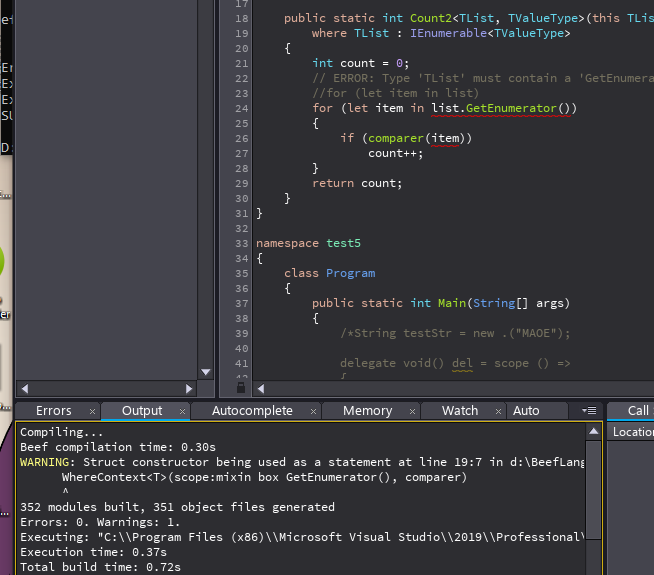Click the Count2 method name
654x575 pixels.
click(x=431, y=18)
